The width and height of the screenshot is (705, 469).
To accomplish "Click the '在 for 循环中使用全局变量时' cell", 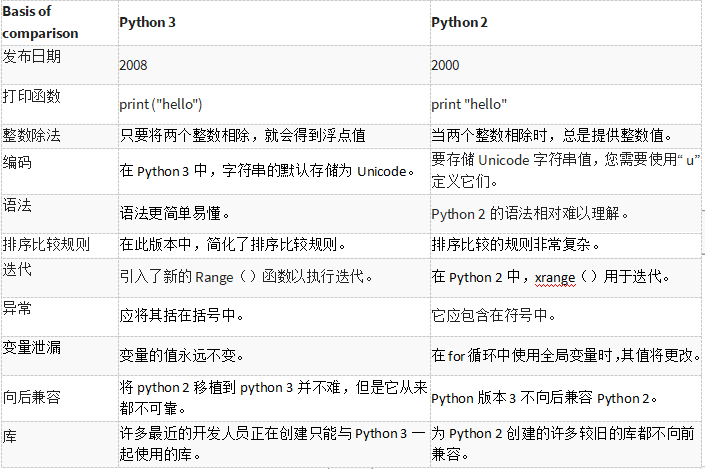I will point(566,356).
